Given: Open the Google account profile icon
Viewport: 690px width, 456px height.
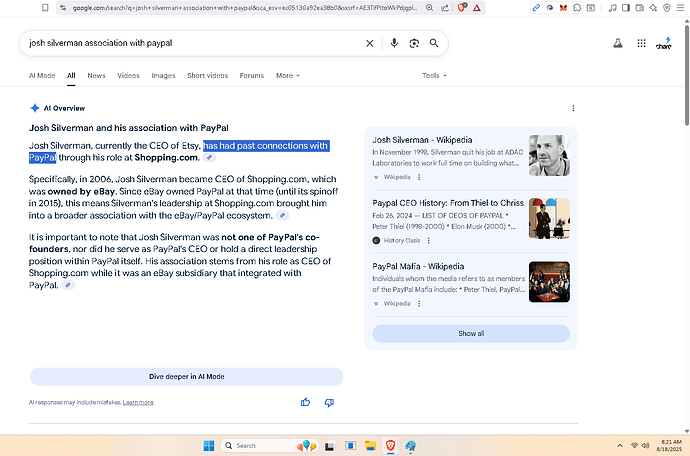Looking at the screenshot, I should click(664, 43).
